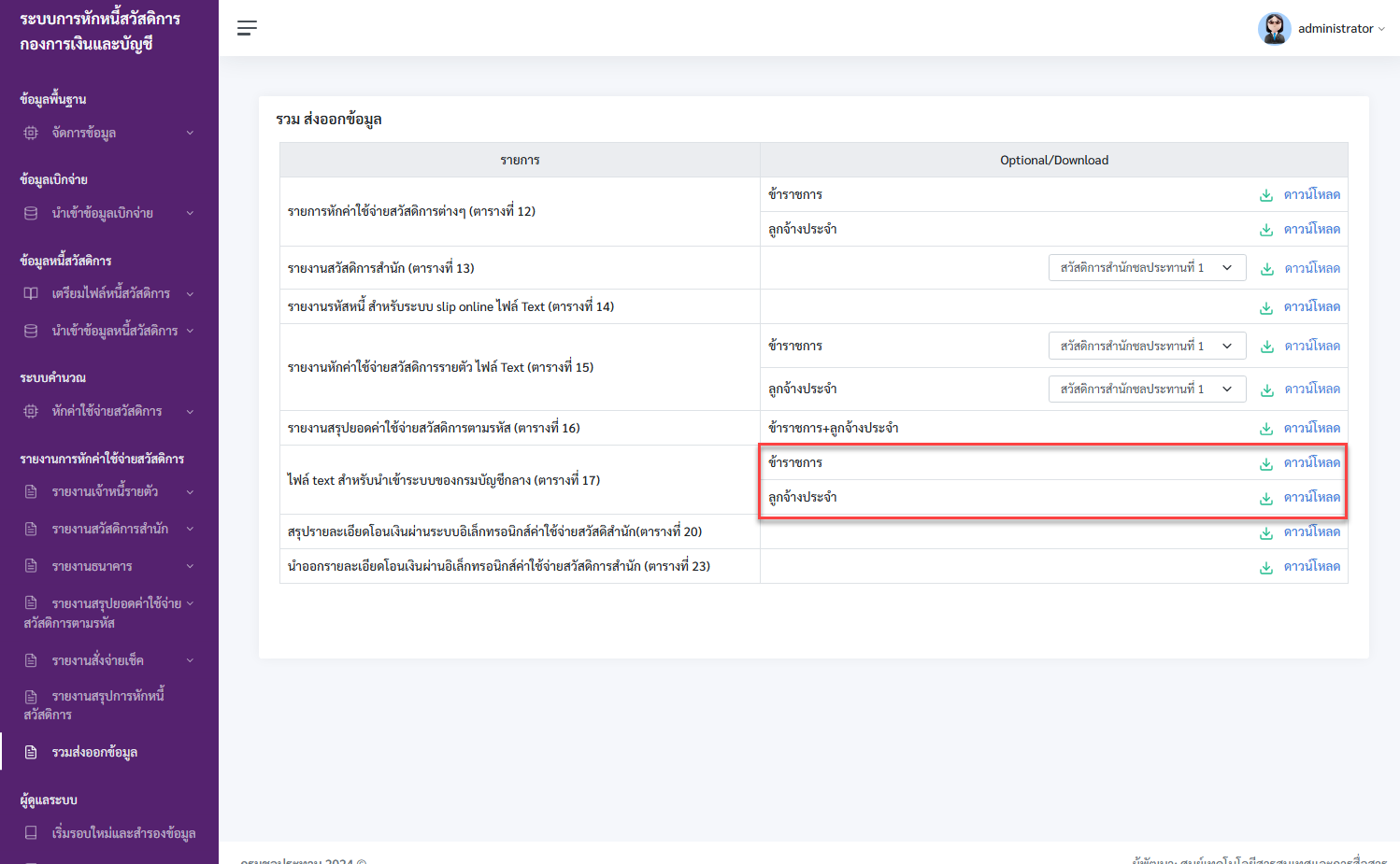Click gear icon beside หักค่าใช้จ่ายสวัสดิการ
Screen dimensions: 1400x864
pyautogui.click(x=31, y=411)
